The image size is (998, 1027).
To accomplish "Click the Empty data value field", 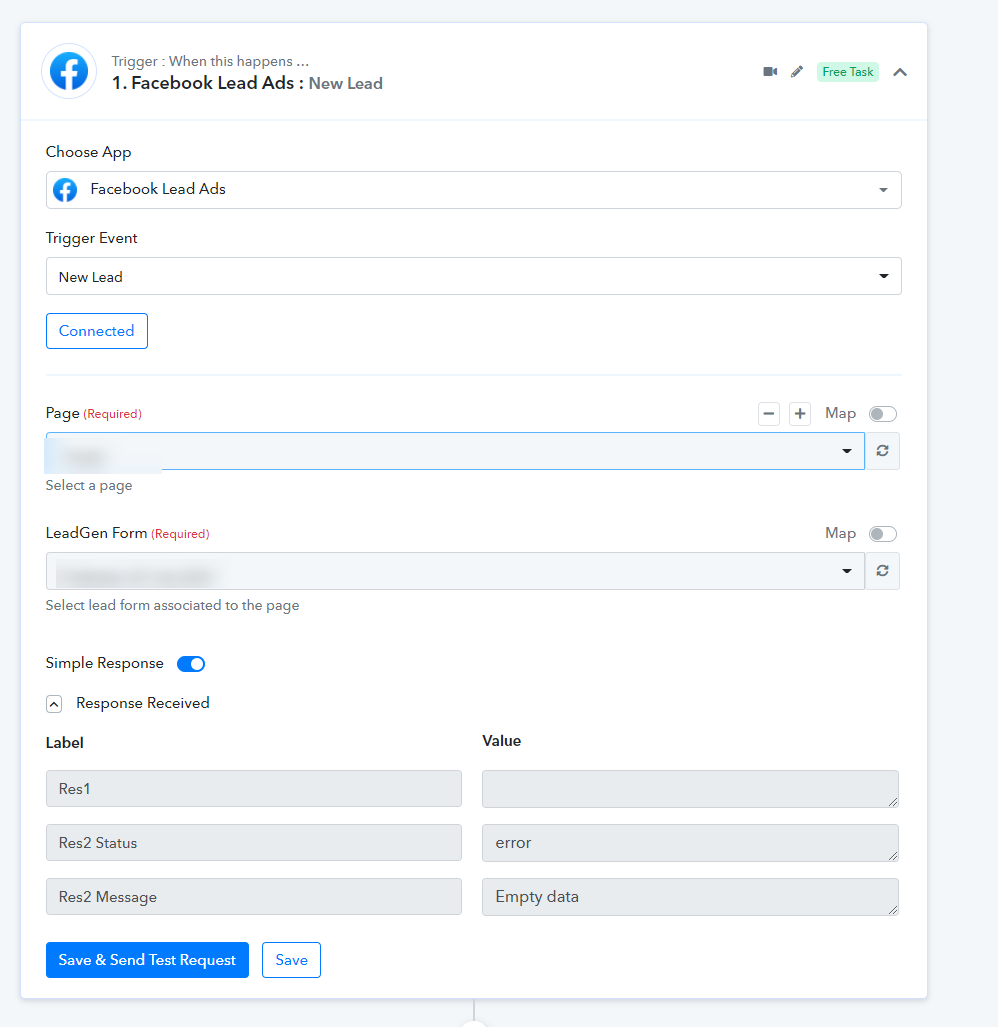I will click(690, 897).
